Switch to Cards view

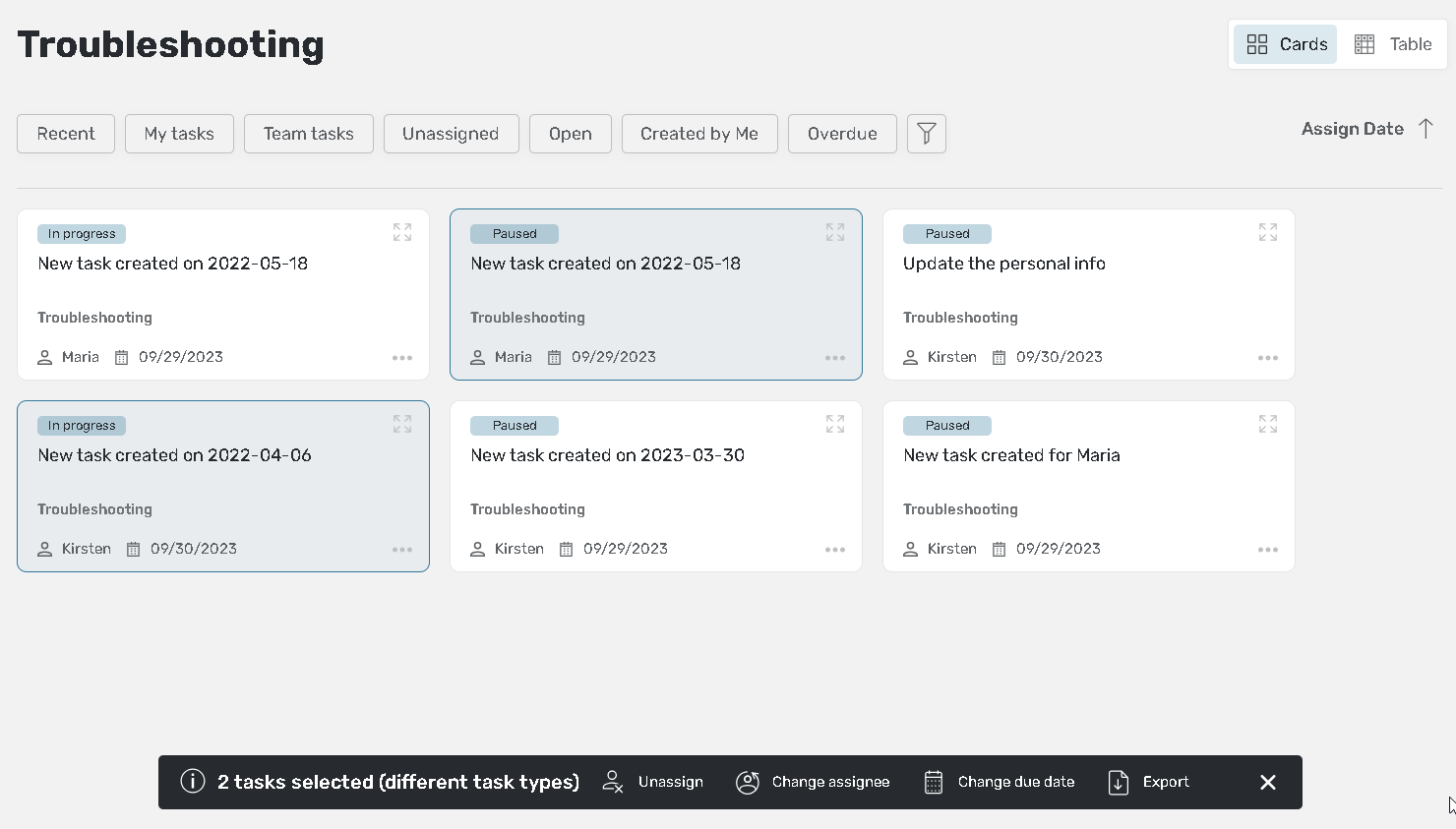[1286, 44]
